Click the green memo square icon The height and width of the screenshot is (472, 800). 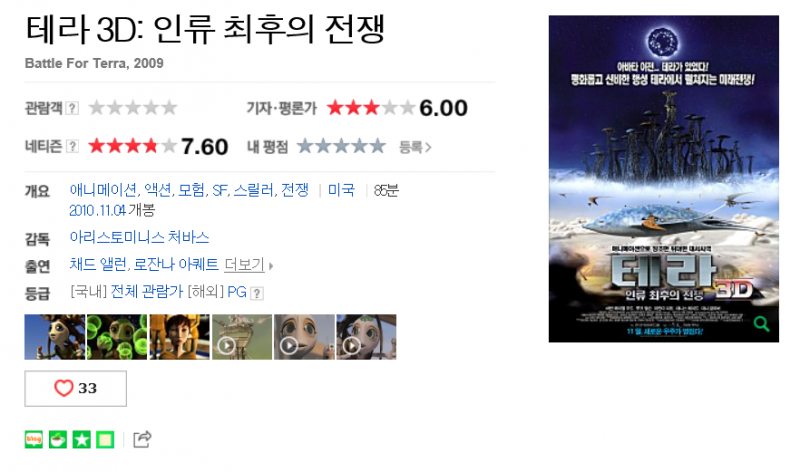tap(105, 439)
